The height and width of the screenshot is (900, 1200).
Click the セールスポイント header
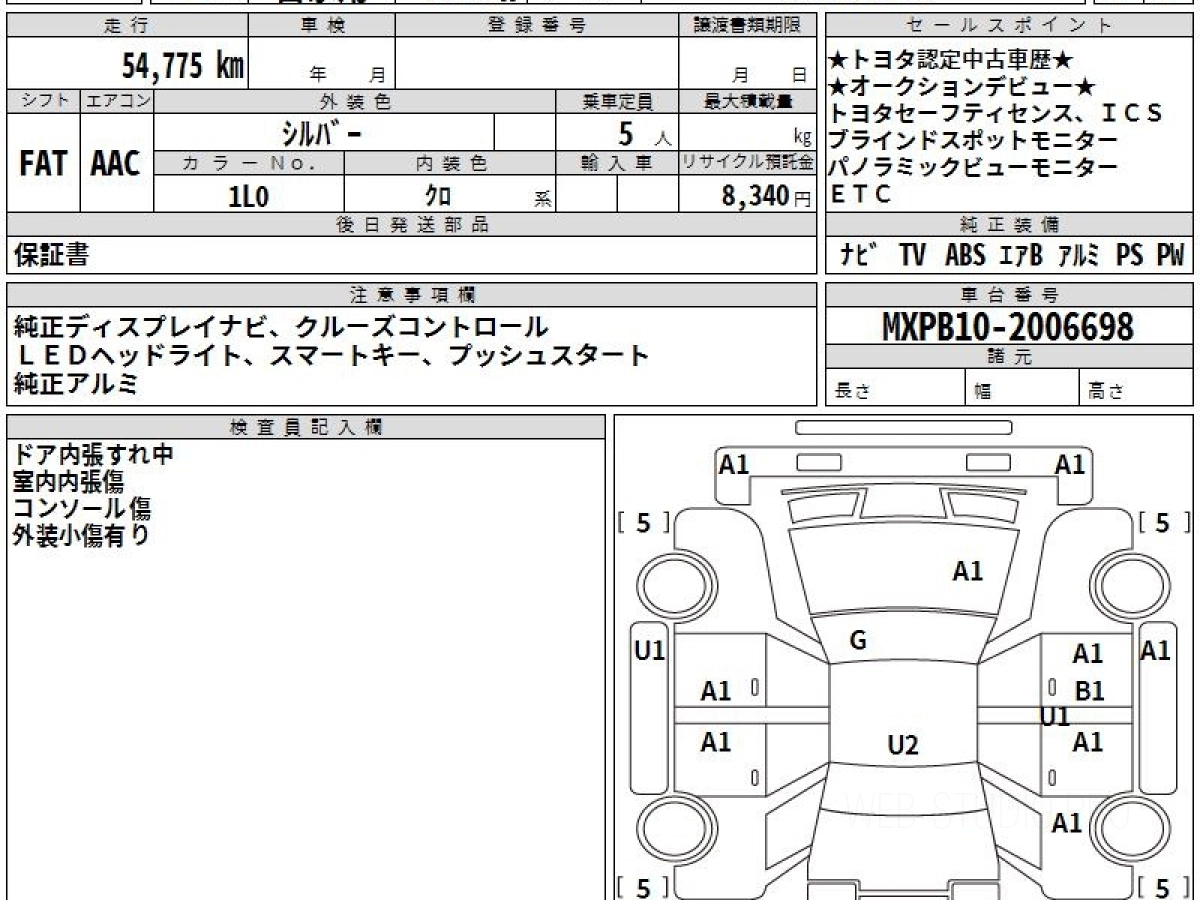(x=1010, y=26)
